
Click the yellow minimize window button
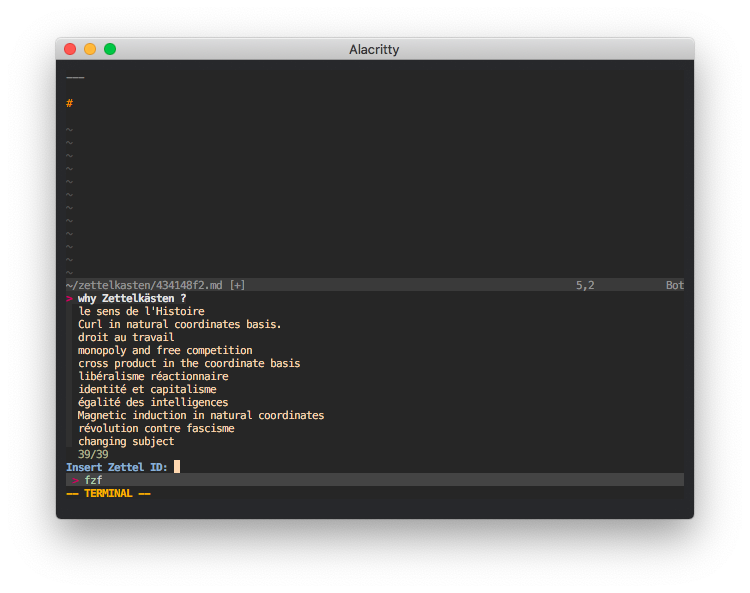pyautogui.click(x=90, y=49)
